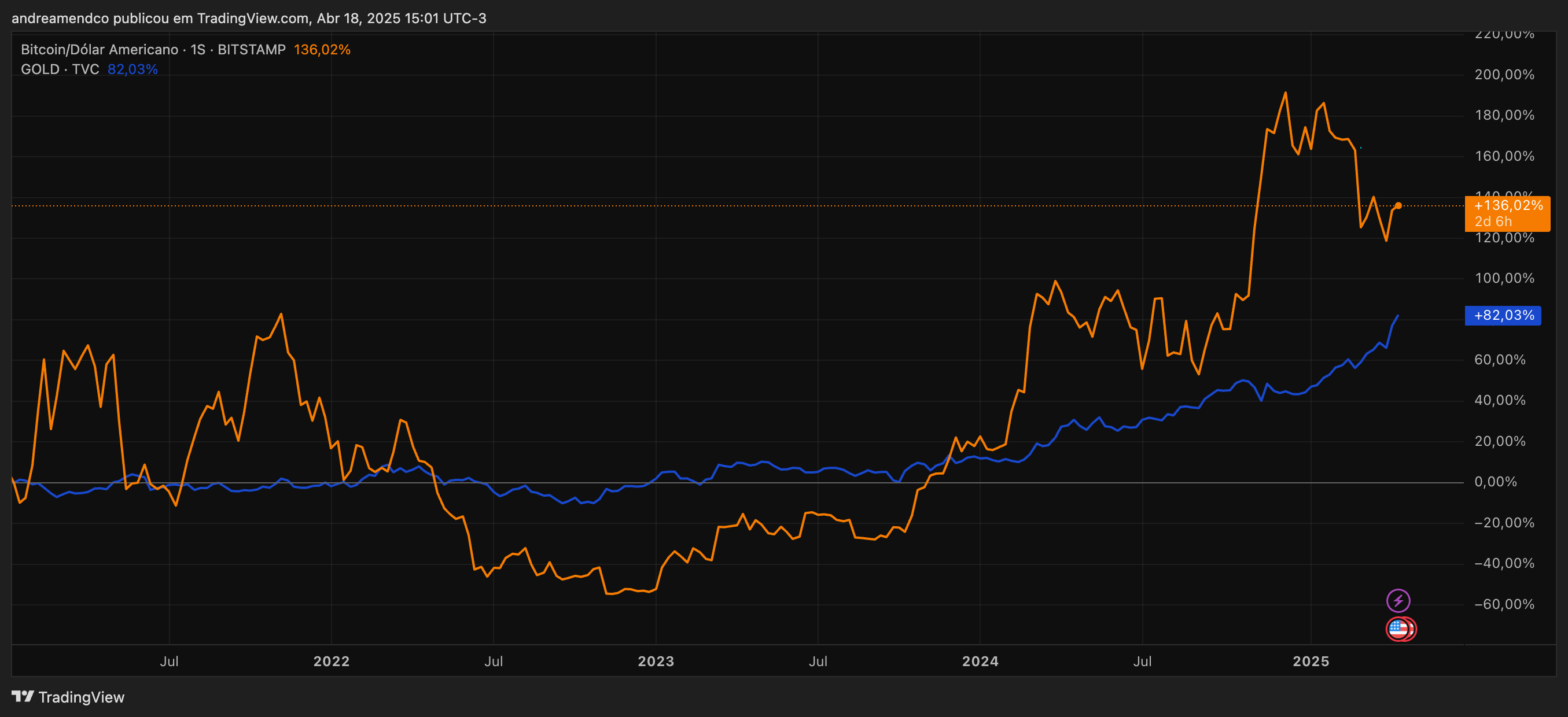Screen dimensions: 1568x717
Task: Click the orange 136,02% legend value
Action: [322, 49]
